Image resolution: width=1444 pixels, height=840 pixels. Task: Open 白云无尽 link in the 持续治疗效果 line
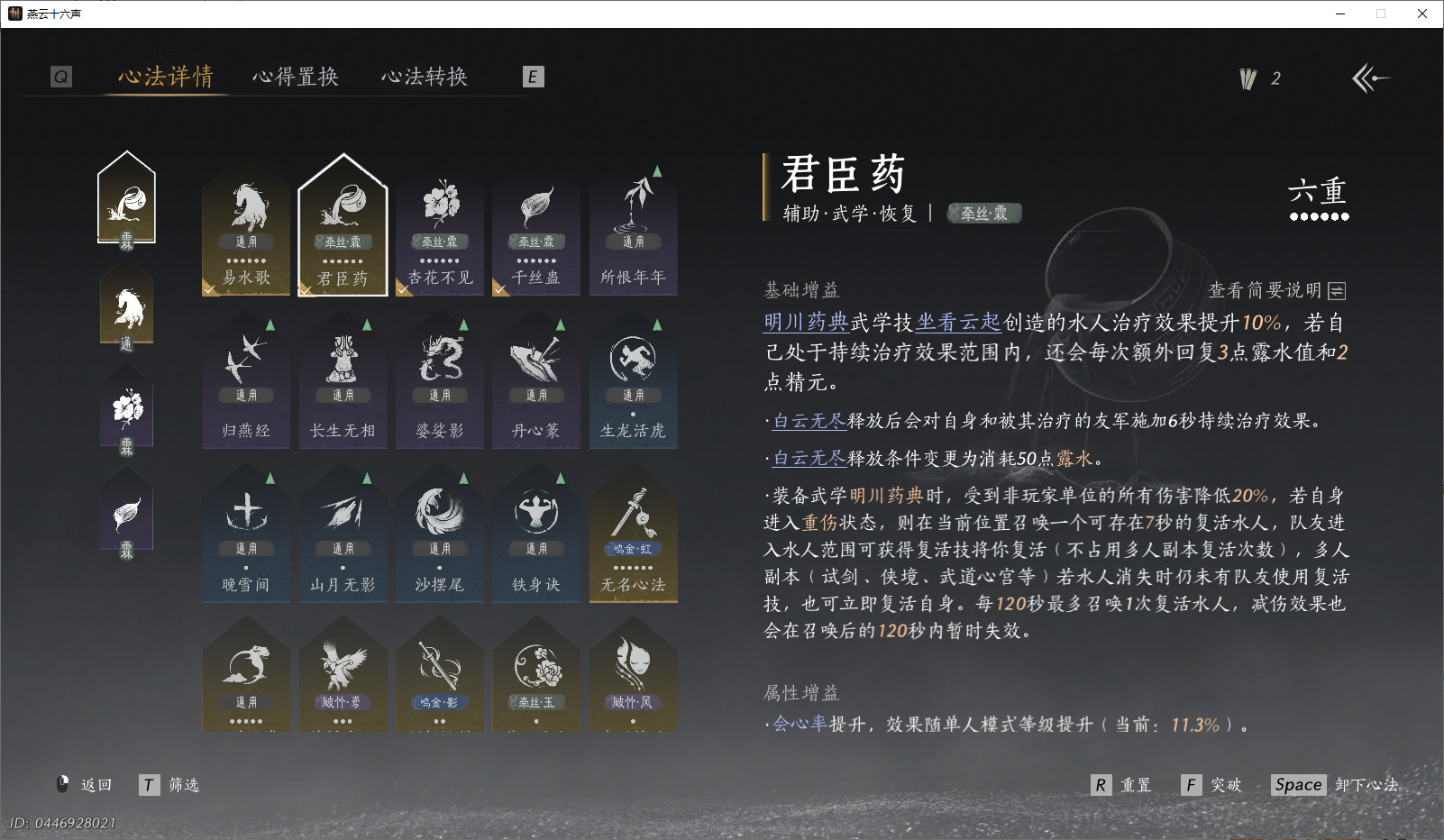pyautogui.click(x=809, y=421)
